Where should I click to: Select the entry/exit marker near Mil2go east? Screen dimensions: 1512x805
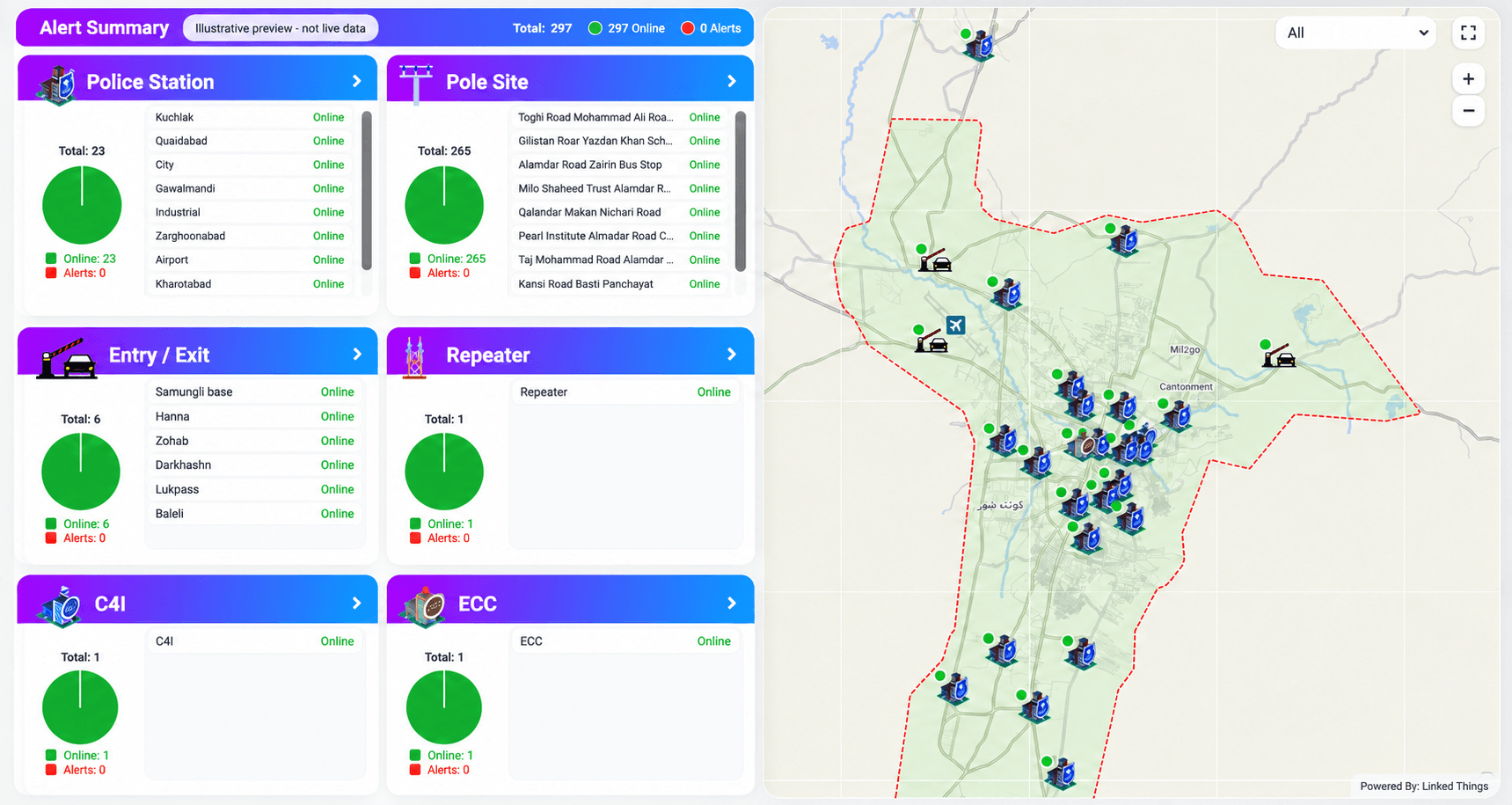tap(1278, 355)
